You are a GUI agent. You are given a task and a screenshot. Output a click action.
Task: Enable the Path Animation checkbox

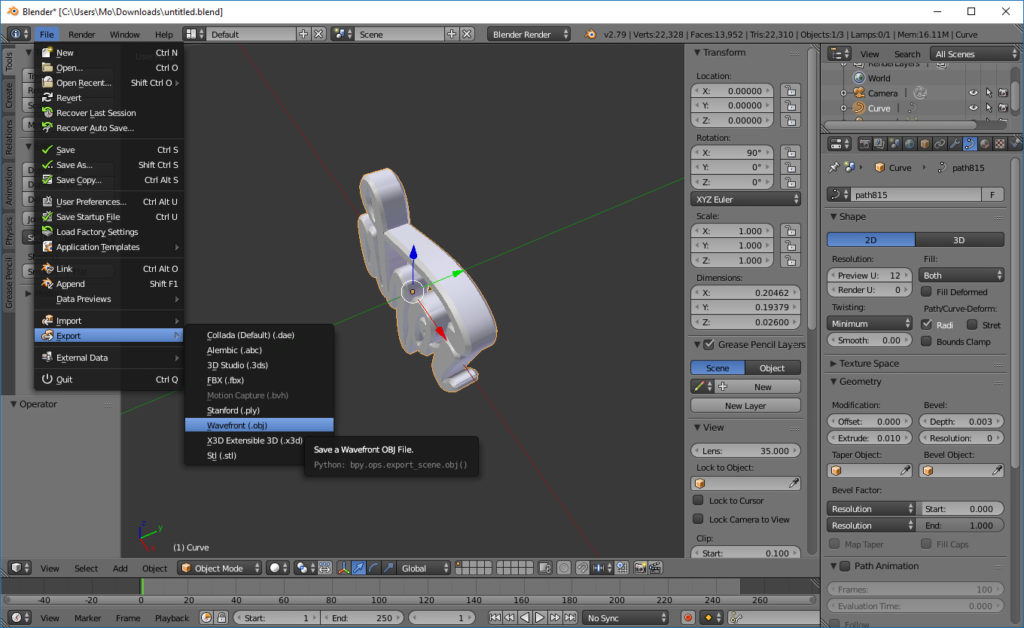[x=845, y=566]
